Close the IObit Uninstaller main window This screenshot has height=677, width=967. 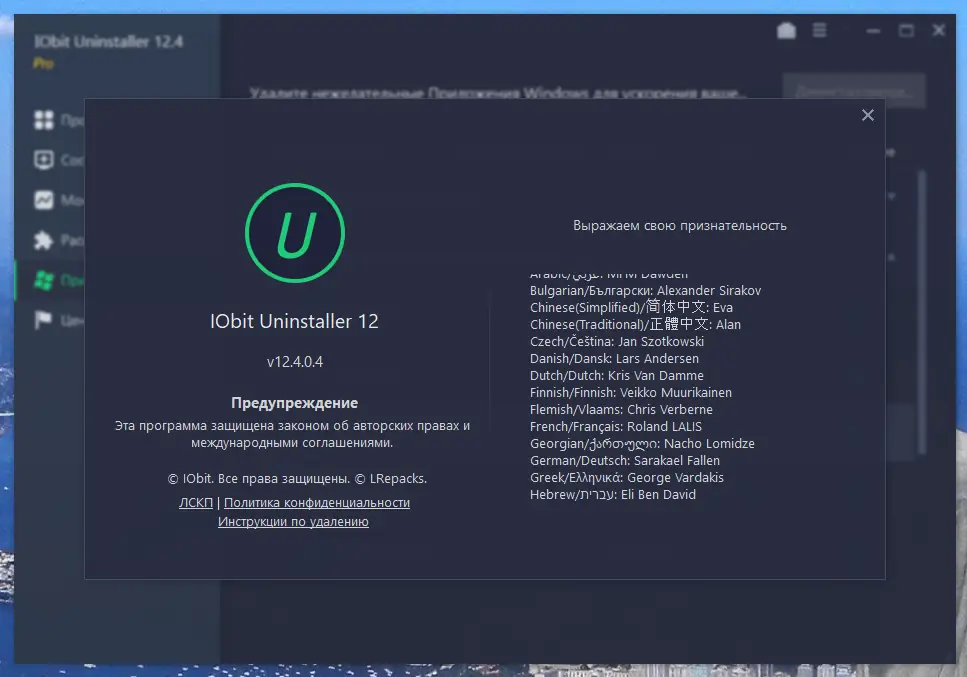click(x=939, y=30)
